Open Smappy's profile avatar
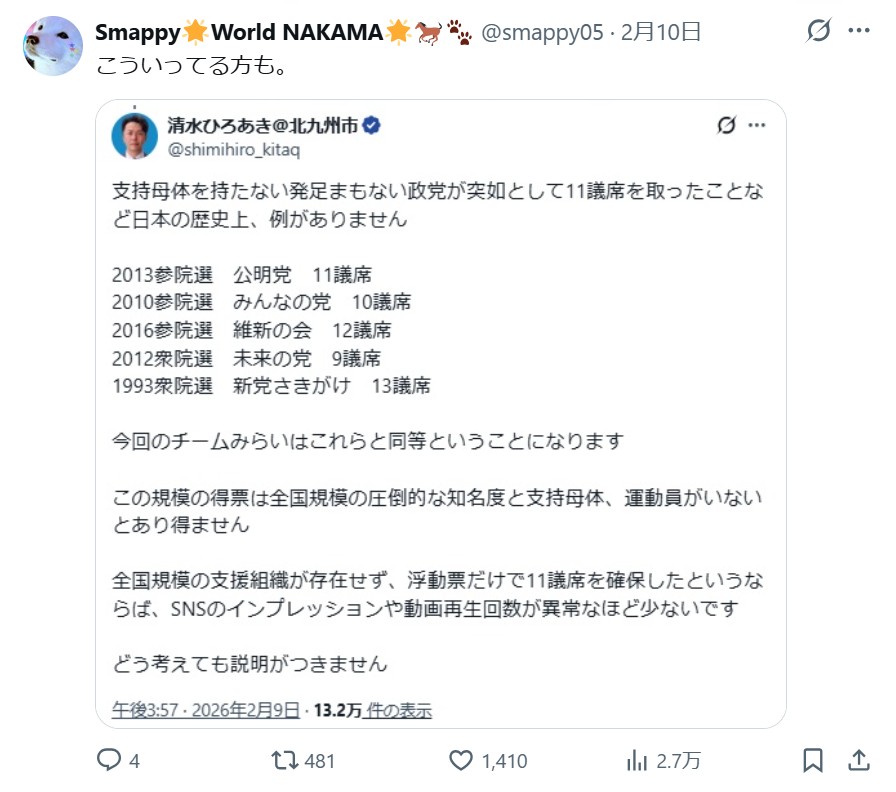Viewport: 896px width, 792px height. point(52,47)
